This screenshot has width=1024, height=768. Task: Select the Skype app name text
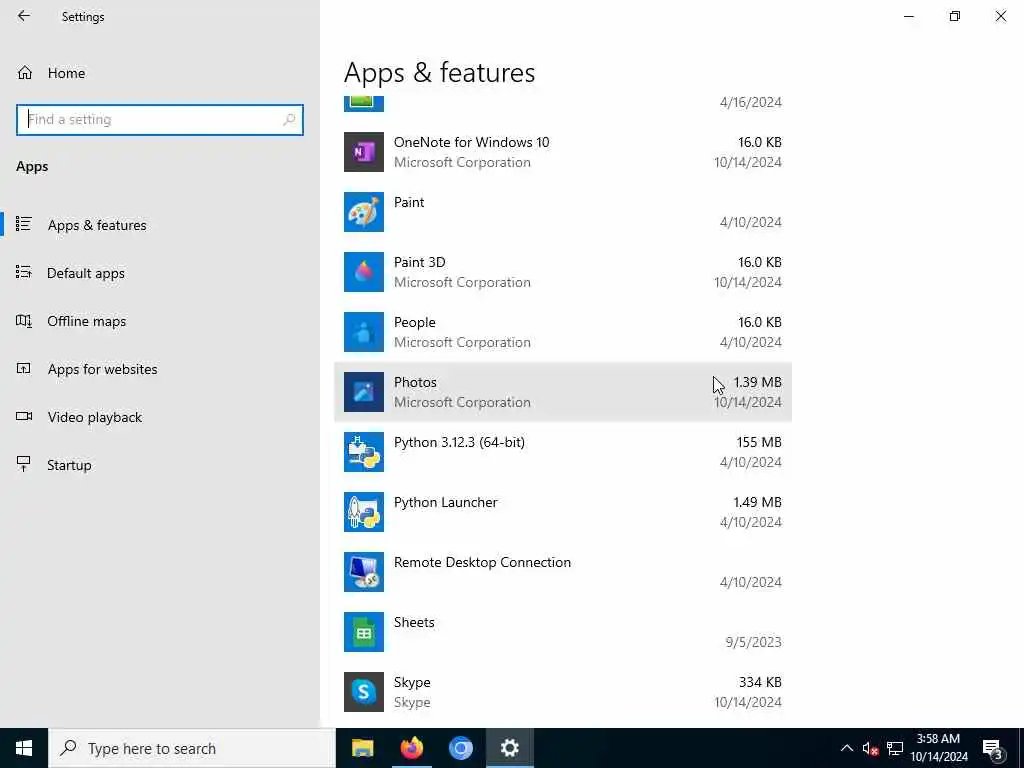point(412,682)
